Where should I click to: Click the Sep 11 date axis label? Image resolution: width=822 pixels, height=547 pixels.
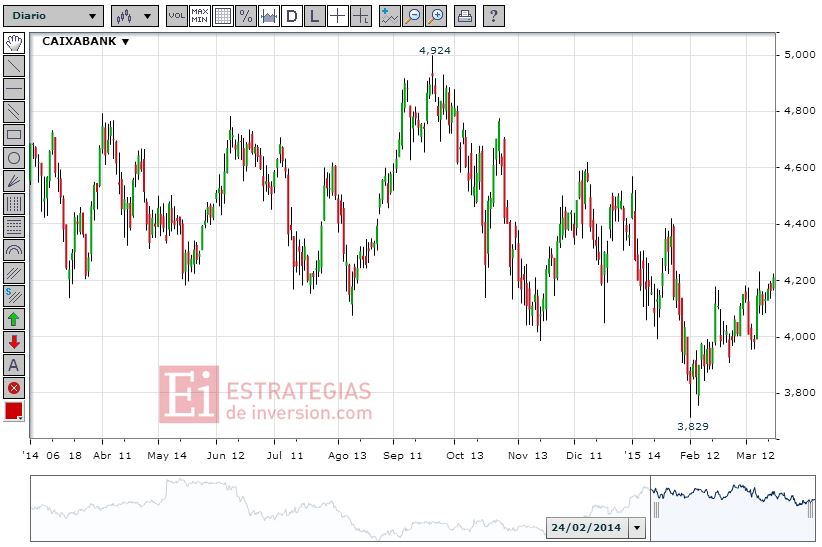pos(403,455)
